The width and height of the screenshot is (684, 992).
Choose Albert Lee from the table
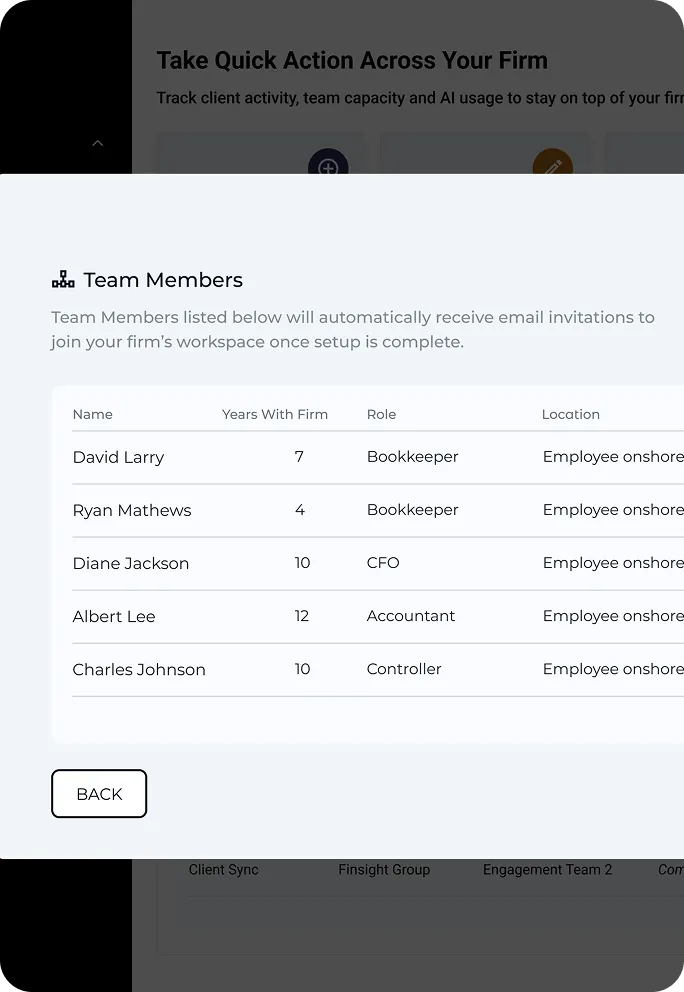click(x=114, y=617)
